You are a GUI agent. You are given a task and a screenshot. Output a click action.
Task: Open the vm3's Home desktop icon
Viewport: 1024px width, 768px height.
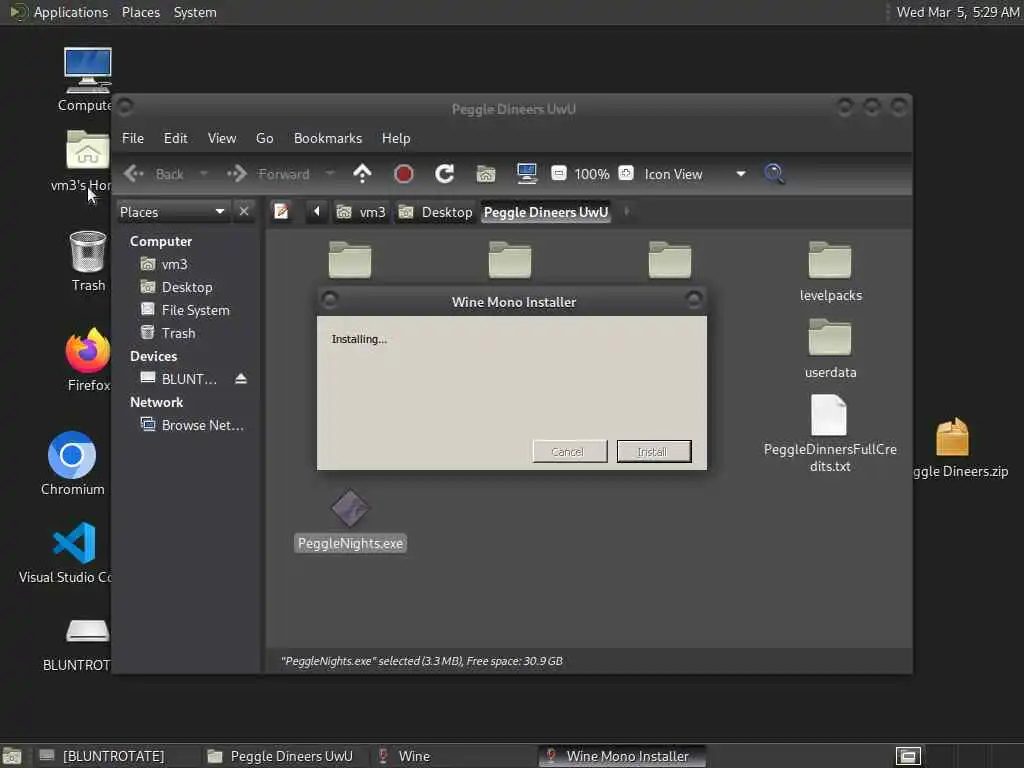[x=83, y=161]
